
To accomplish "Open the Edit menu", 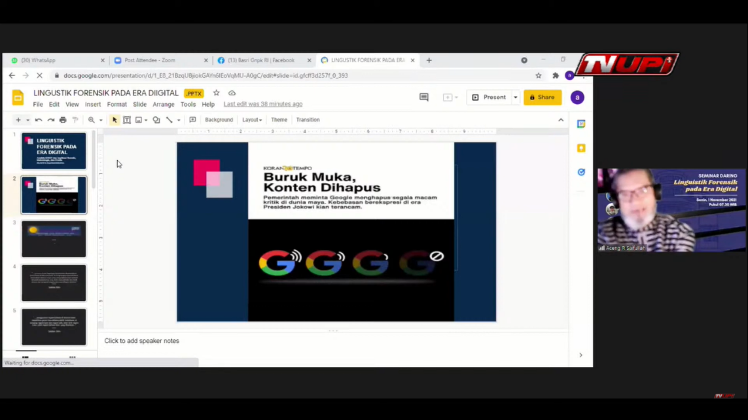I will click(x=54, y=105).
